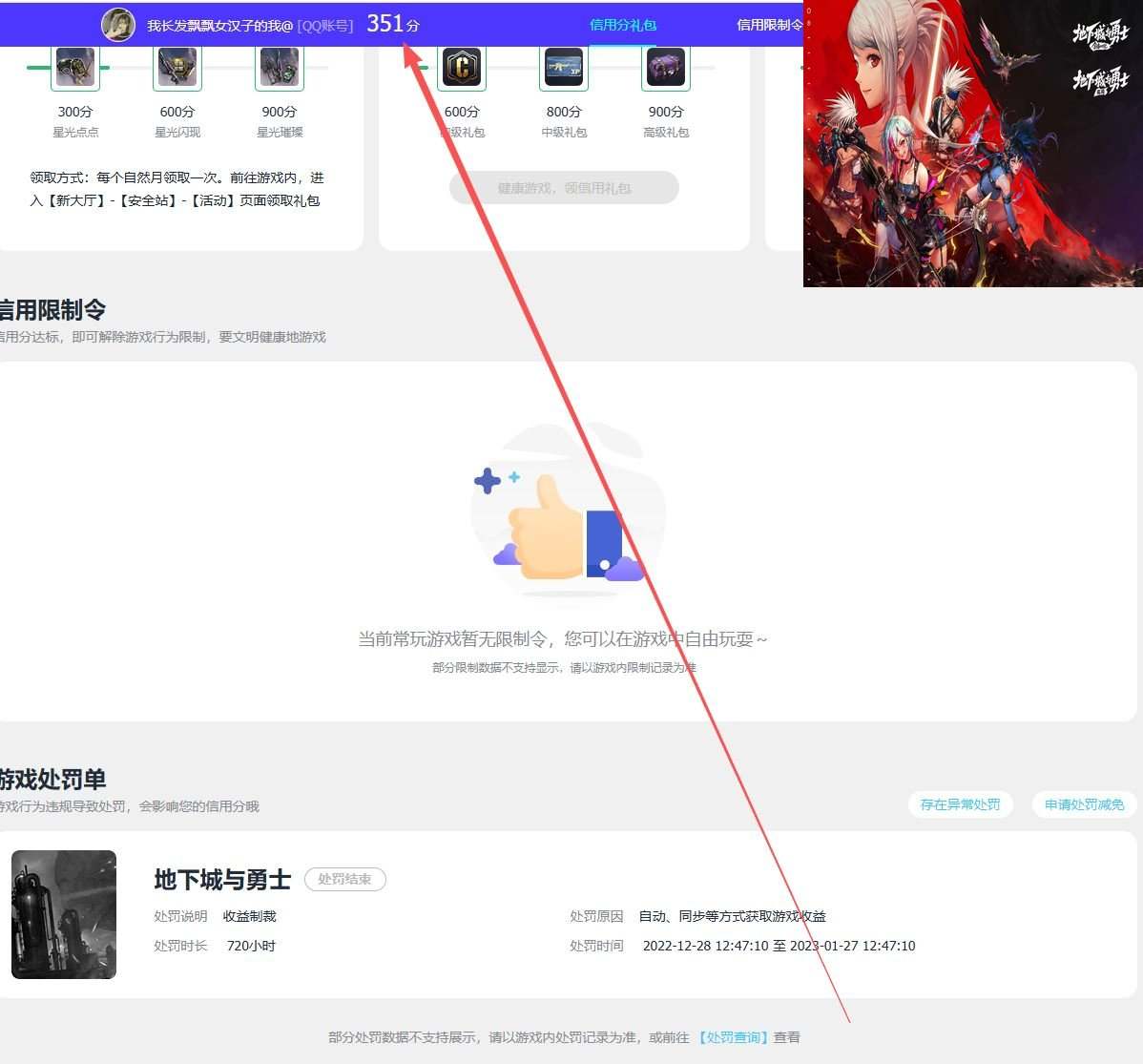Click the 申请处罚减免 button
This screenshot has height=1064, width=1143.
click(x=1084, y=804)
